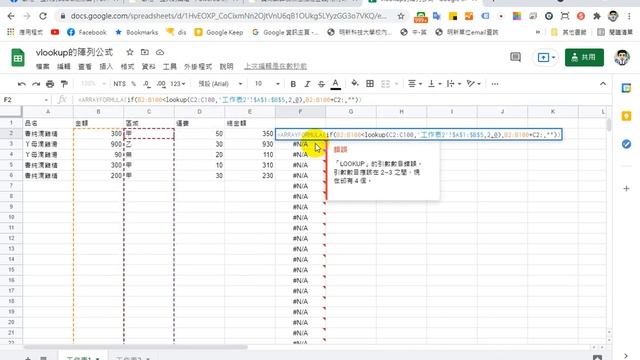Bookmark this page with the star
The width and height of the screenshot is (640, 360).
401,16
